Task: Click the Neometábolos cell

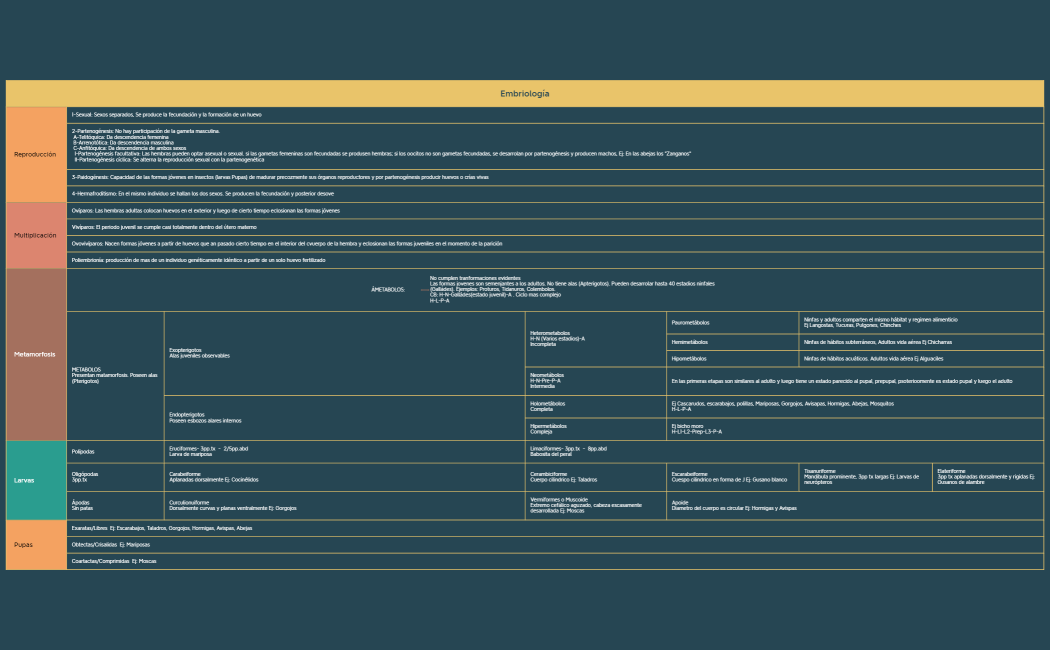Action: 596,380
